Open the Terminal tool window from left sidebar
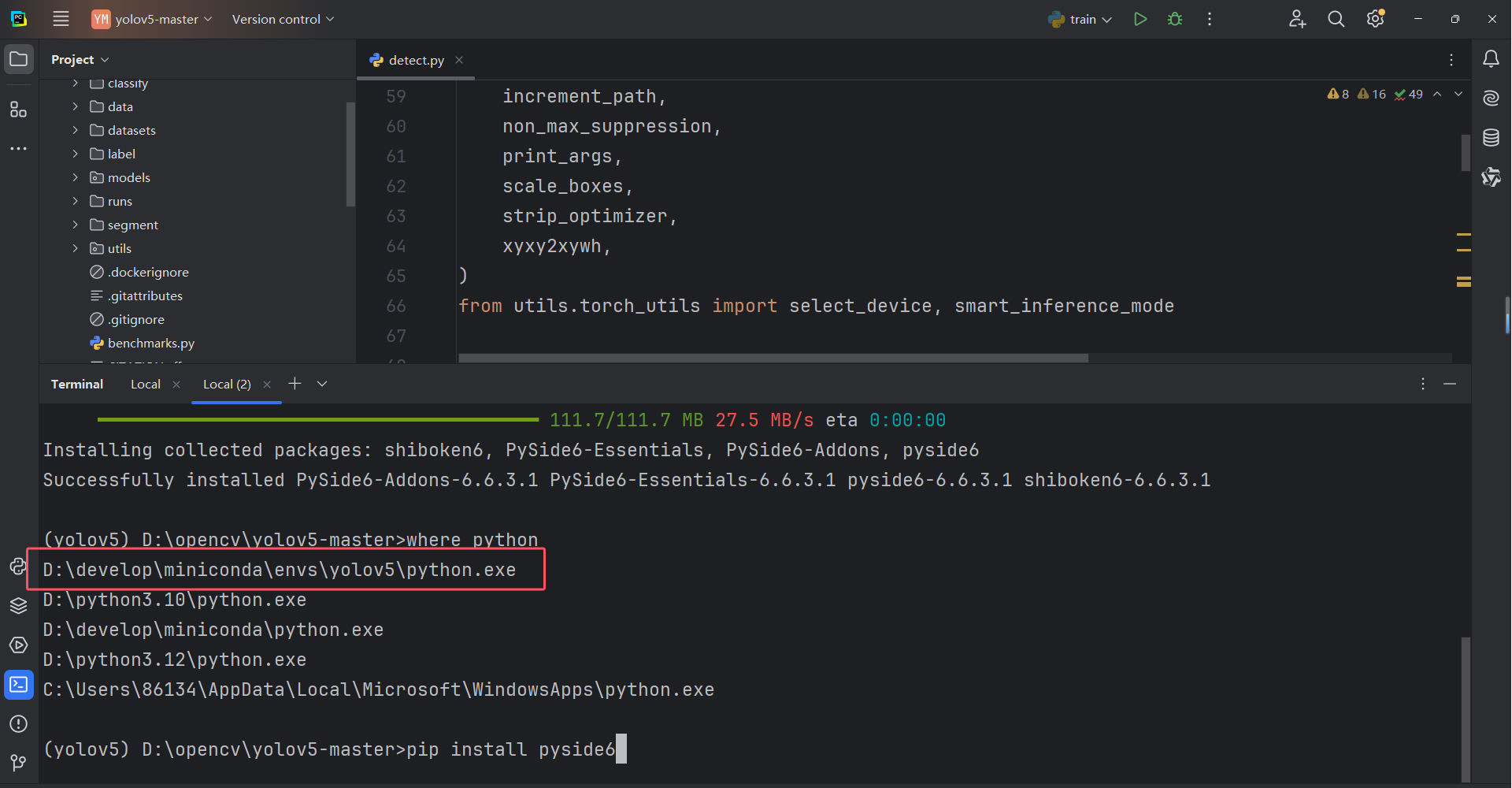Viewport: 1512px width, 788px height. coord(19,684)
